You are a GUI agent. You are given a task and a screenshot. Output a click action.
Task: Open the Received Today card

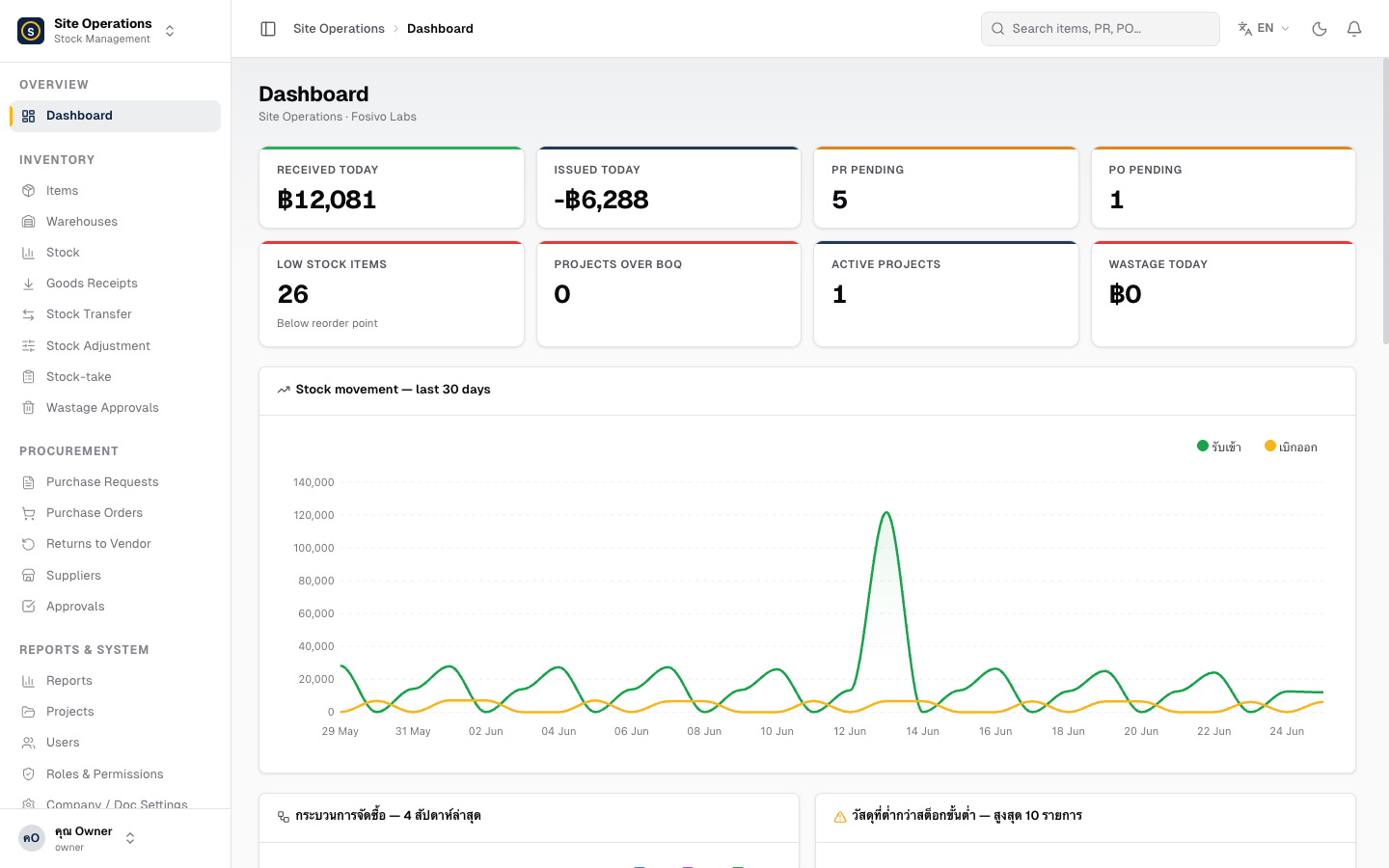[x=392, y=187]
